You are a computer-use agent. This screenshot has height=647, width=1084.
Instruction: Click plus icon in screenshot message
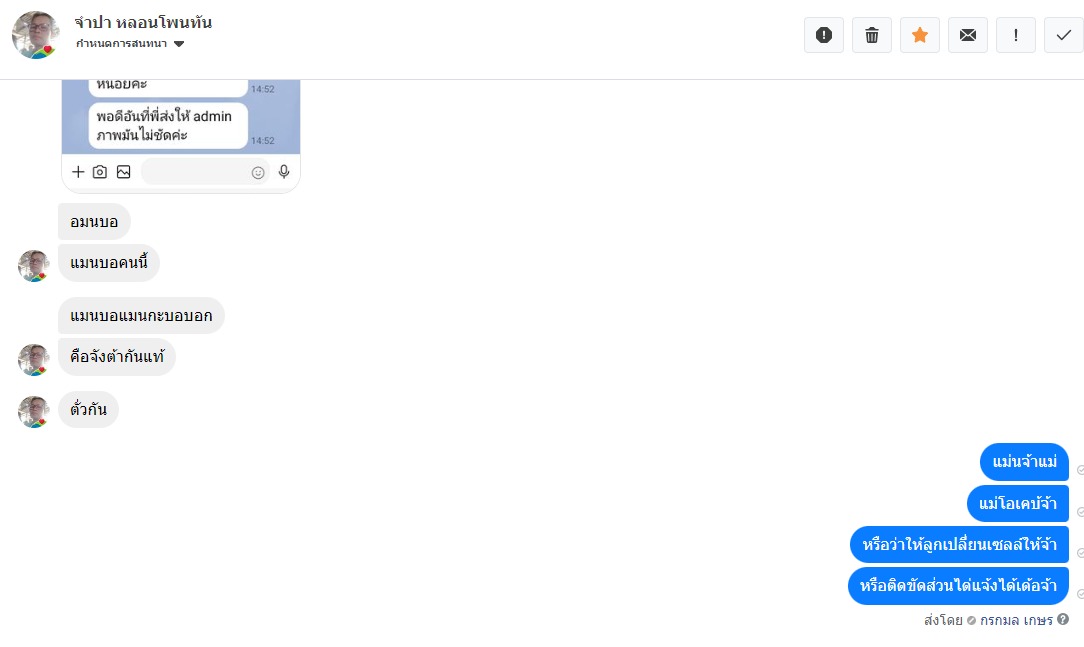pos(78,171)
